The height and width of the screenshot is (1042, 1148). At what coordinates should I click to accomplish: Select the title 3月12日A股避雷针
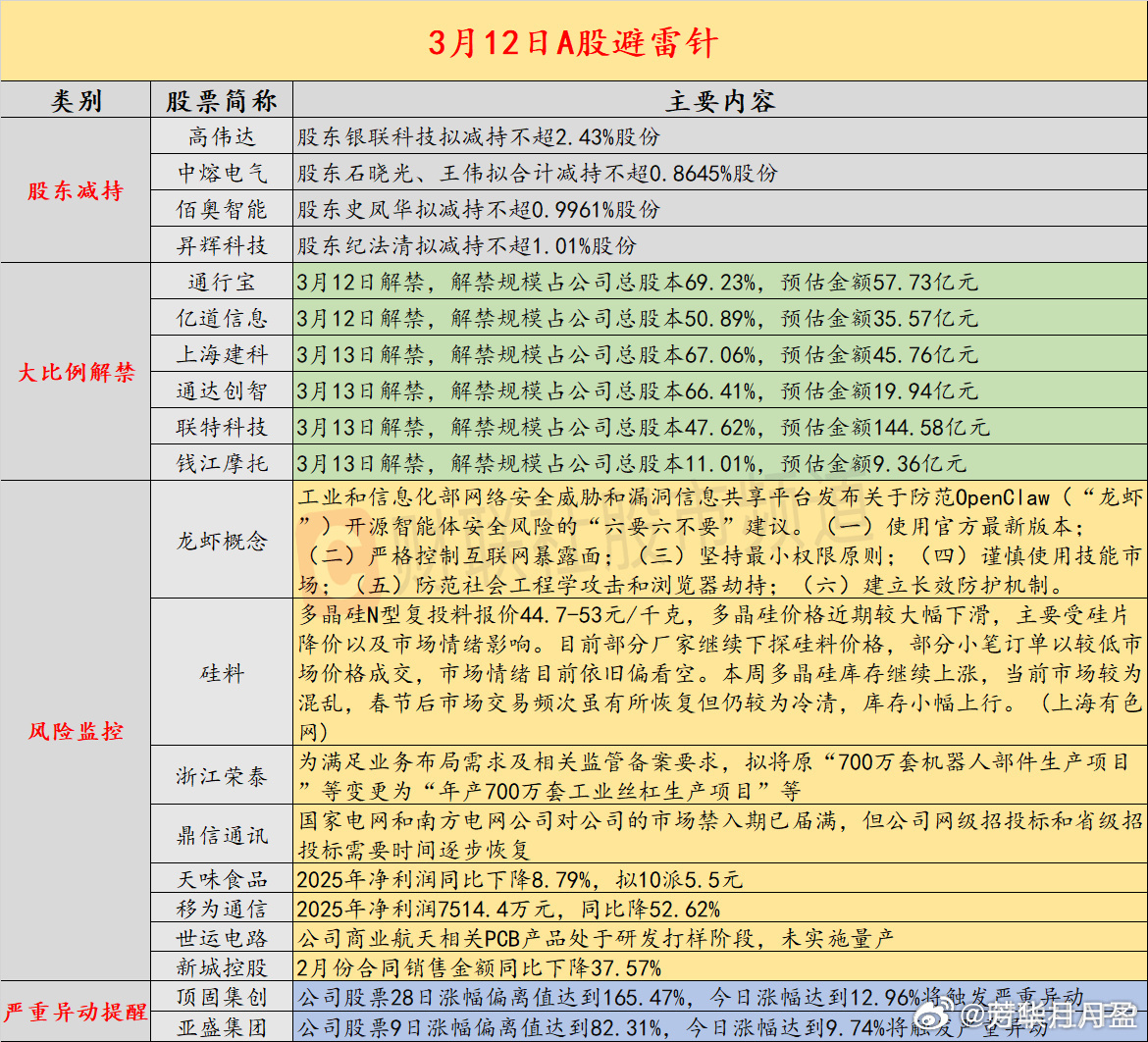(574, 43)
